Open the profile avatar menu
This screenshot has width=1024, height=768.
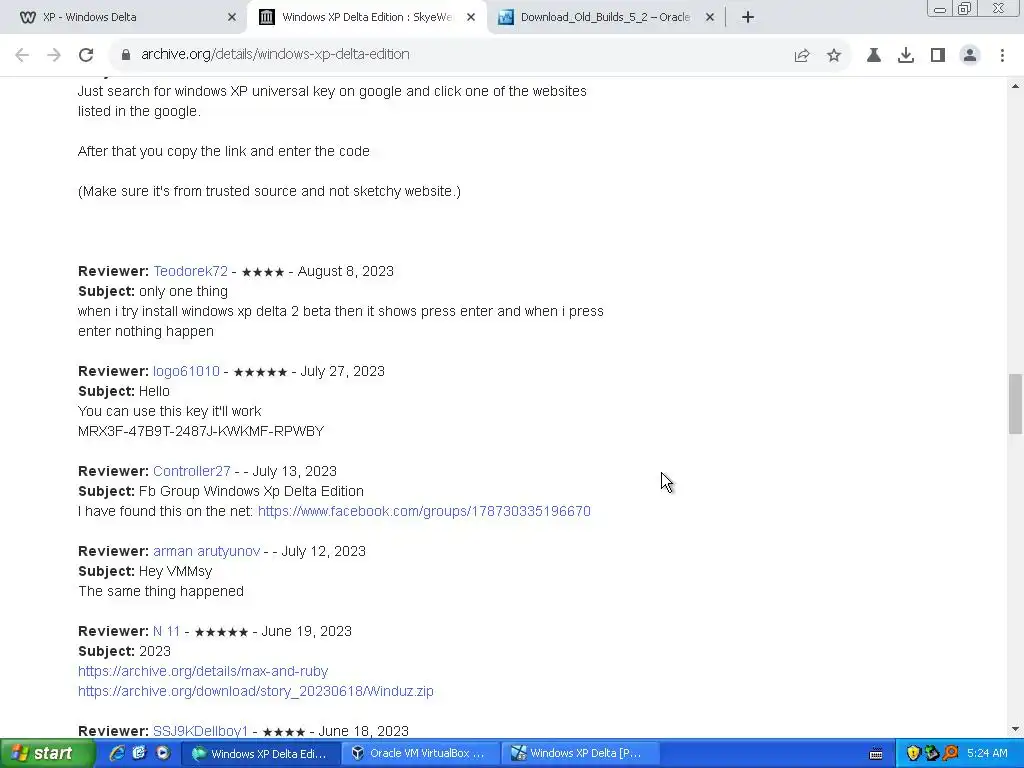pyautogui.click(x=970, y=55)
